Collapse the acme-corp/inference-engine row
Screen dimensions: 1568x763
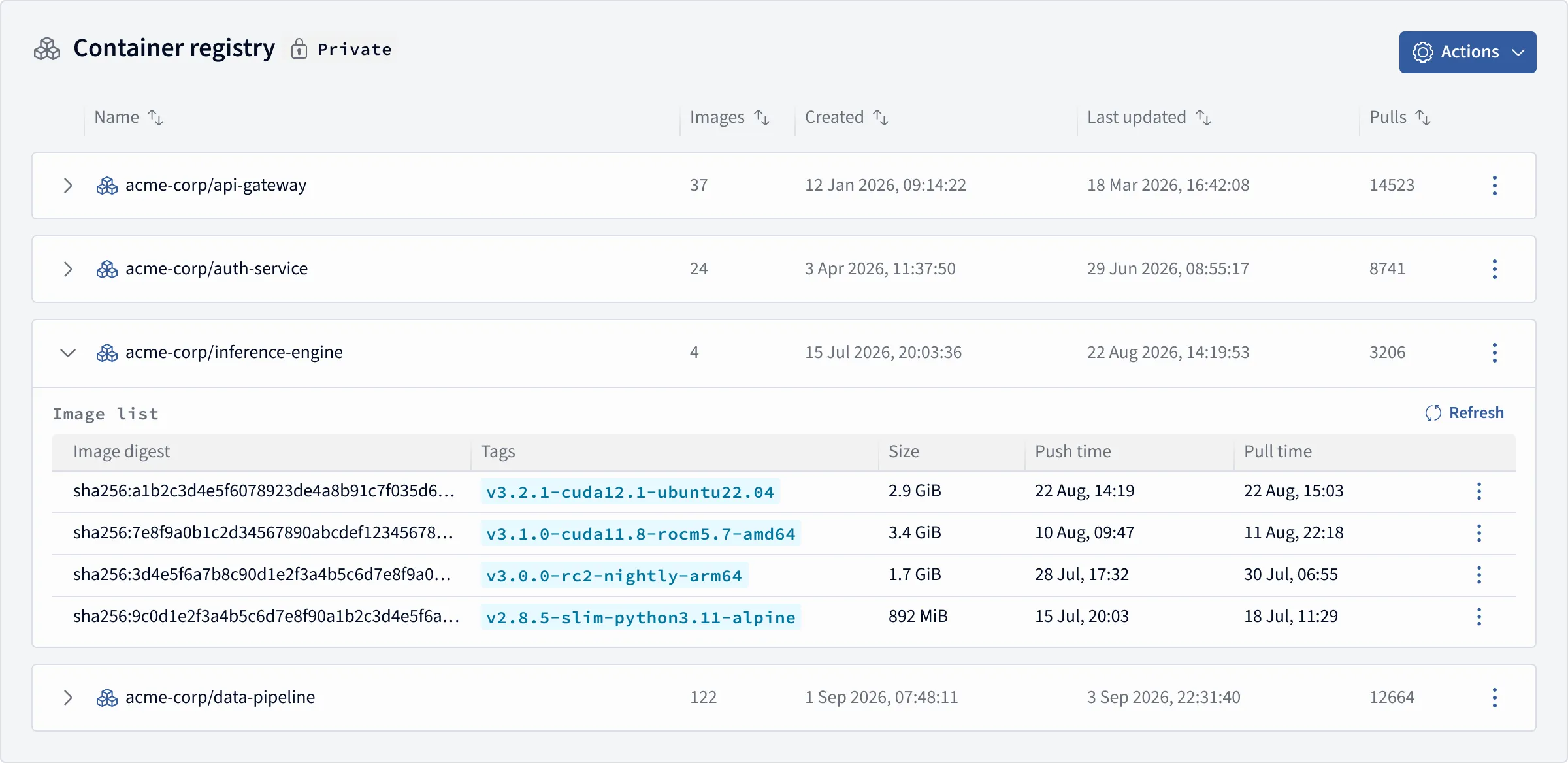(68, 353)
